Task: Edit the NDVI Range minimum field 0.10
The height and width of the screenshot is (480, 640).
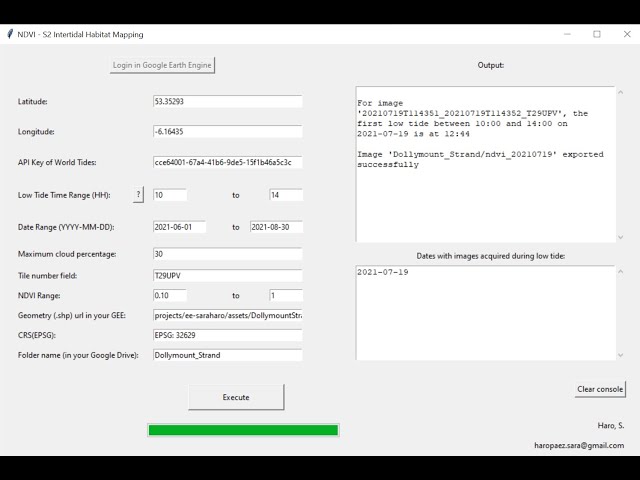Action: (x=170, y=295)
